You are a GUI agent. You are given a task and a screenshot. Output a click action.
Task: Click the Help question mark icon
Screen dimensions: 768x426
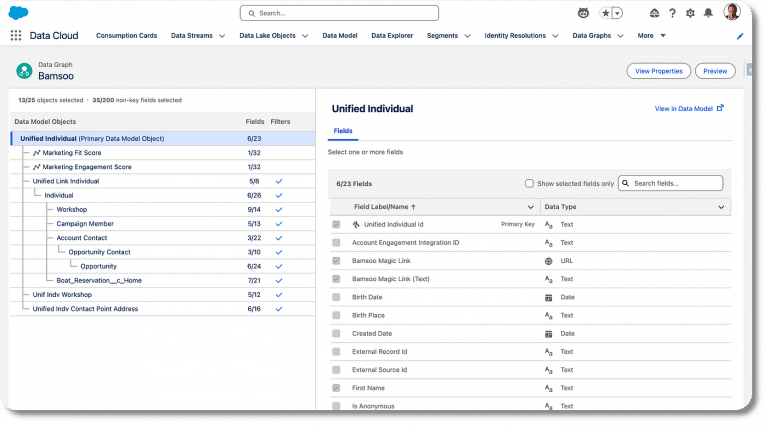(x=672, y=13)
